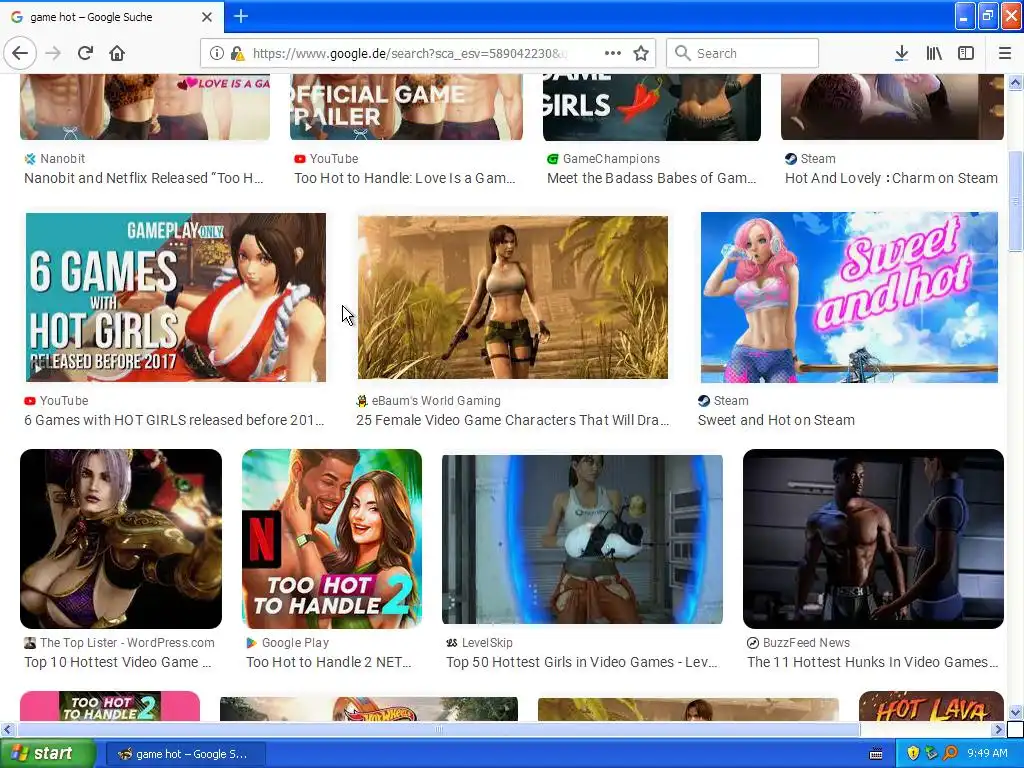Click the vertical scrollbar thumb

point(1016,201)
